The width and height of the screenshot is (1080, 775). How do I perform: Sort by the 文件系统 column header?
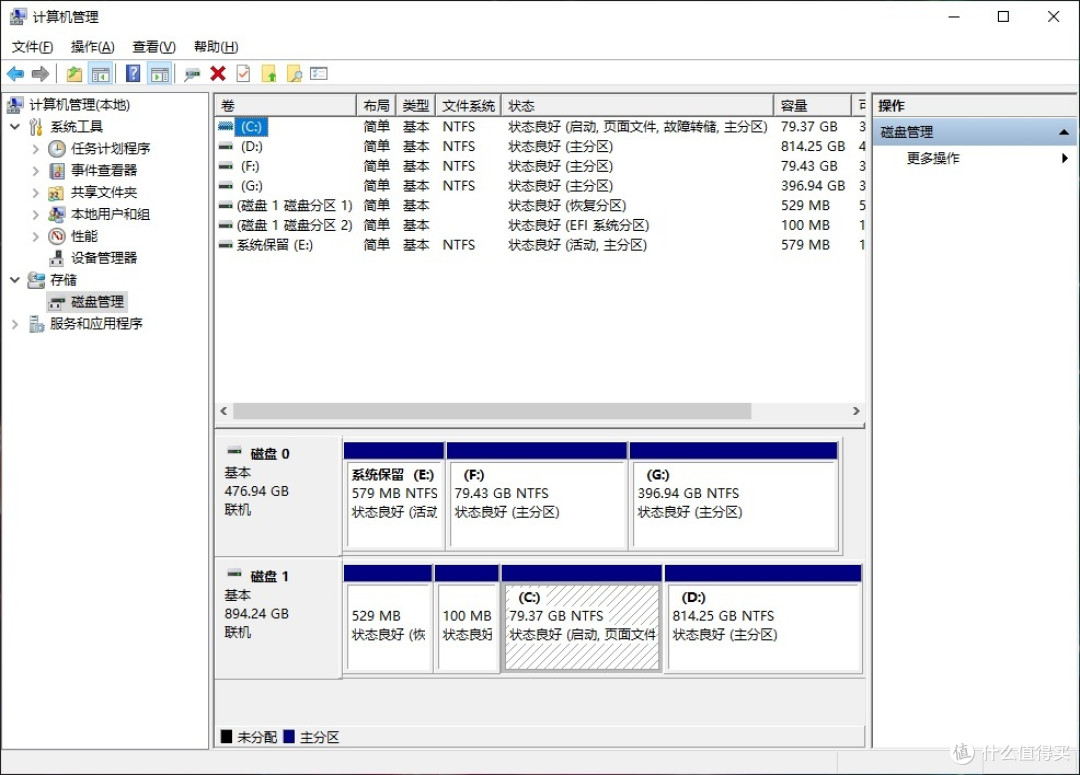tap(468, 105)
